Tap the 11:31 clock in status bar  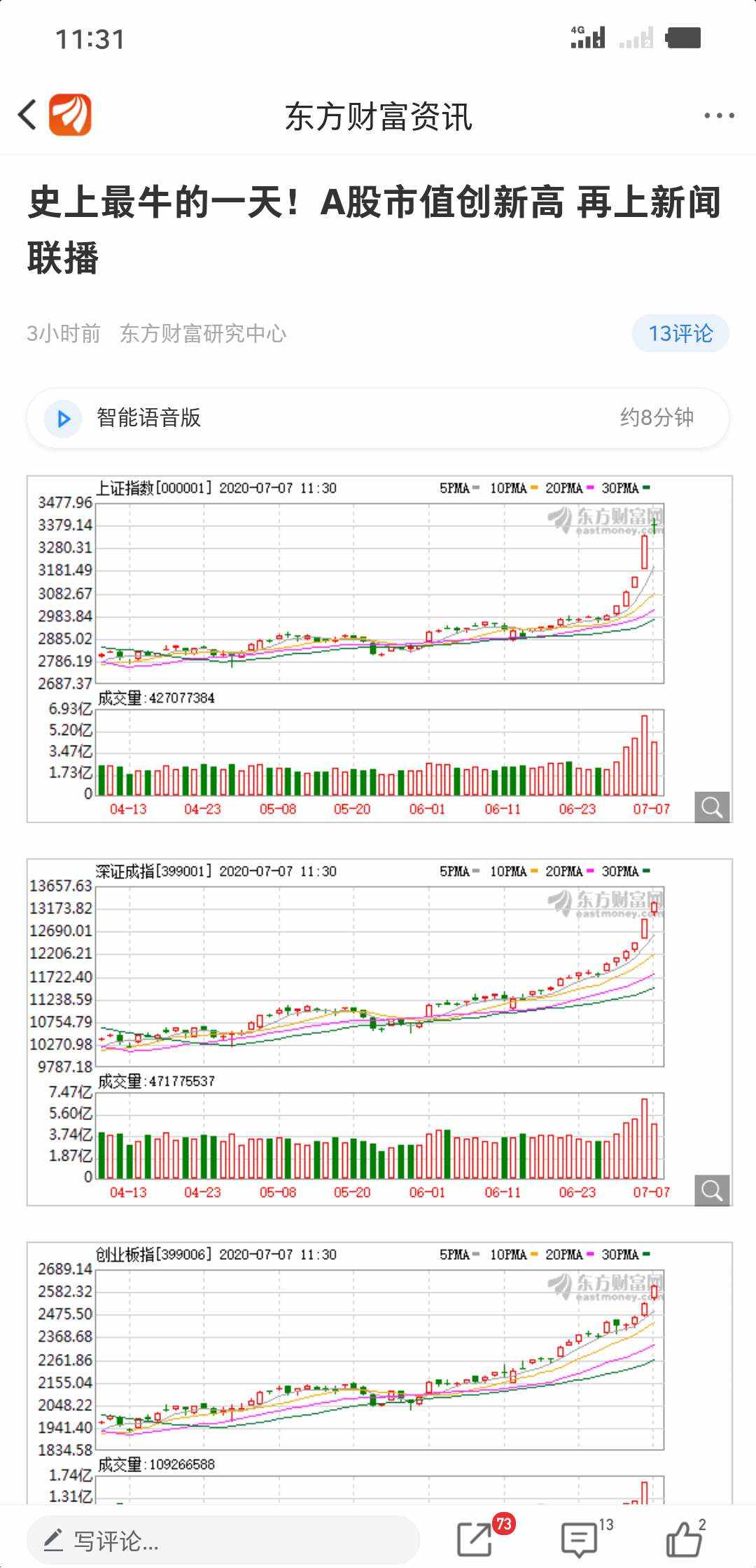(90, 39)
